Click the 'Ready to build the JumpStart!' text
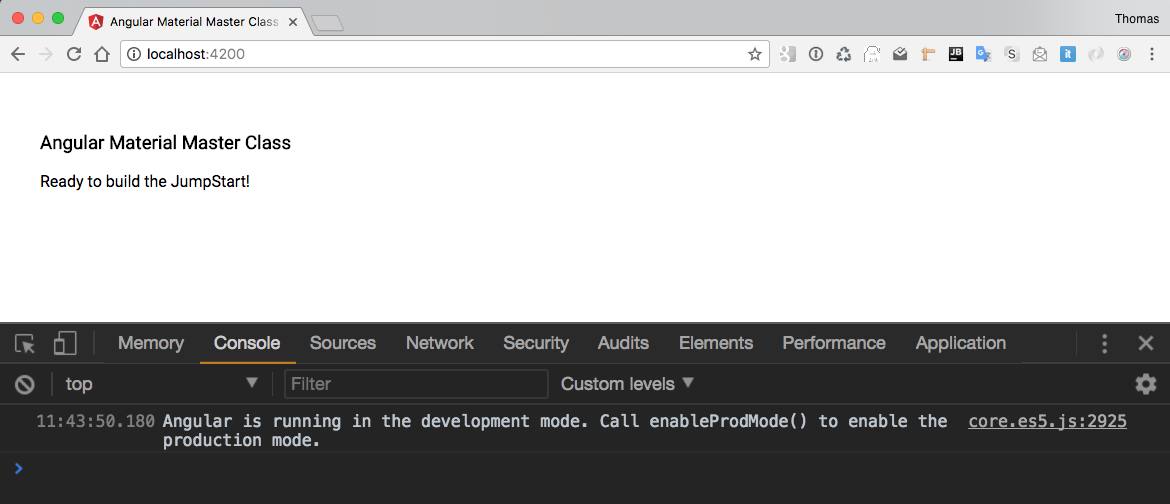 click(x=145, y=181)
